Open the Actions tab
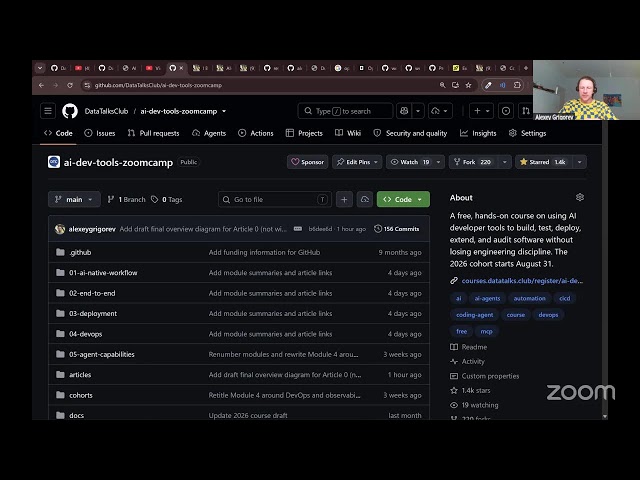 (256, 133)
